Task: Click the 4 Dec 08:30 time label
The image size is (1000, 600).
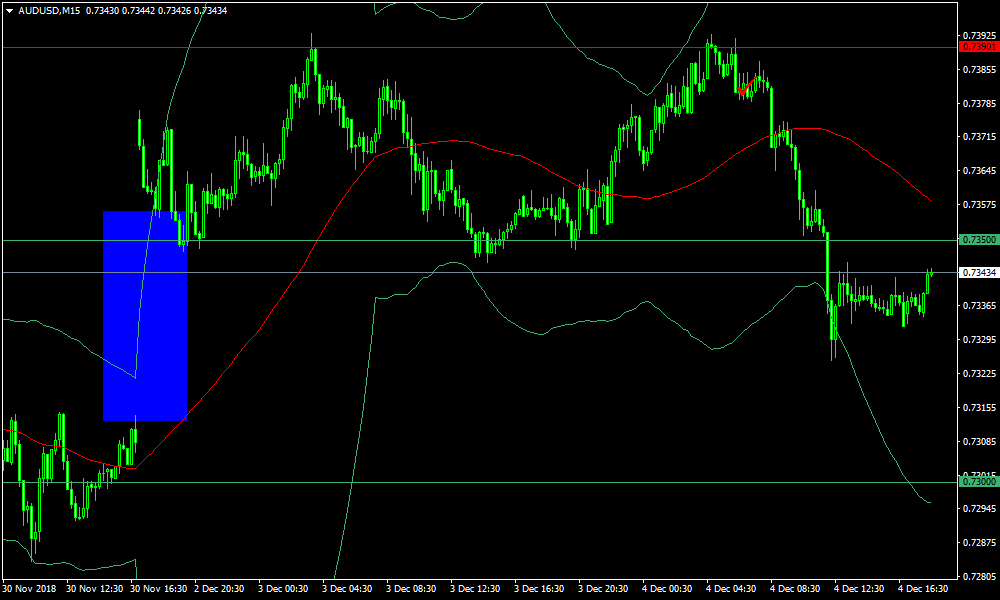Action: [795, 589]
